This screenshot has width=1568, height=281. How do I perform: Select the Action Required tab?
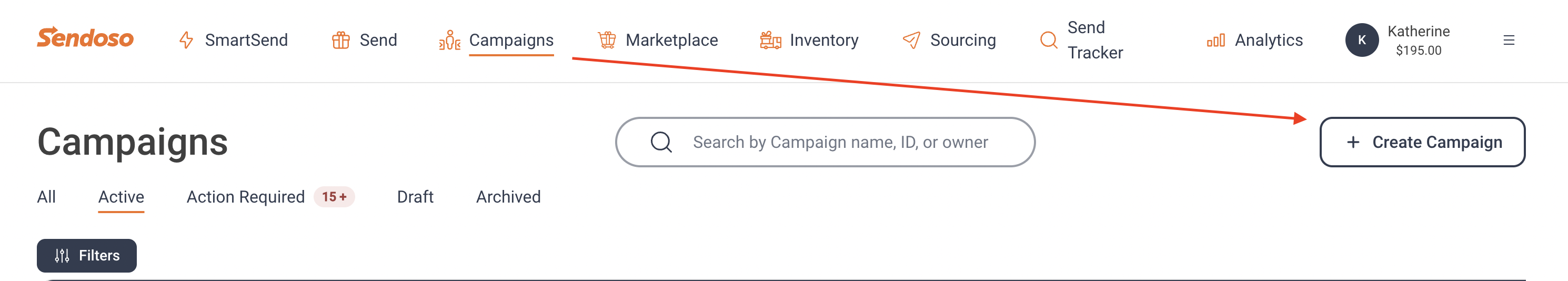[245, 197]
